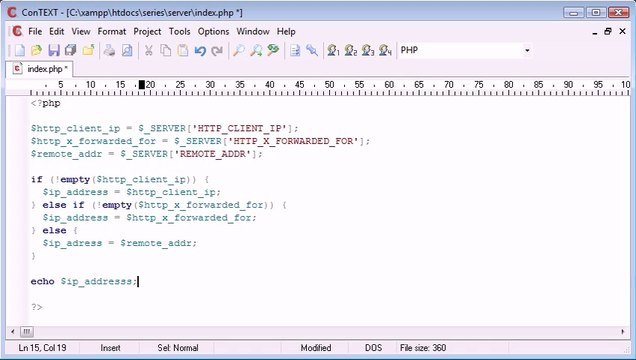The image size is (636, 360).
Task: Open Find with magnifier icon
Action: (238, 50)
